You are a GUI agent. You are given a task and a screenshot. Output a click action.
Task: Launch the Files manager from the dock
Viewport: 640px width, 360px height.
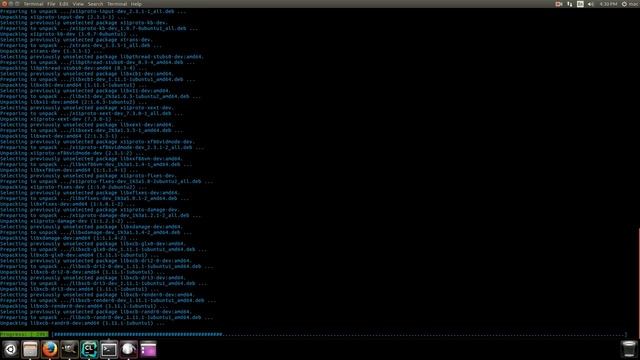(30, 349)
